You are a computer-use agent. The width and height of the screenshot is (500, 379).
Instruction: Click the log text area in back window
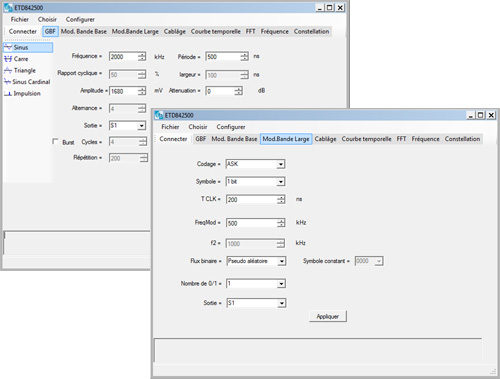[77, 243]
